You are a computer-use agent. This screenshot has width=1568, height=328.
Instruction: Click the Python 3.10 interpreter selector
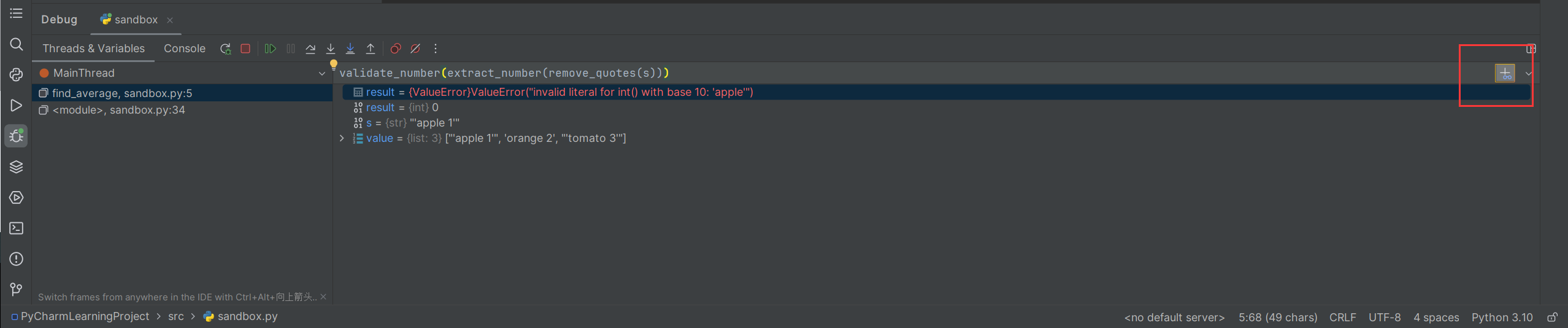click(x=1502, y=317)
